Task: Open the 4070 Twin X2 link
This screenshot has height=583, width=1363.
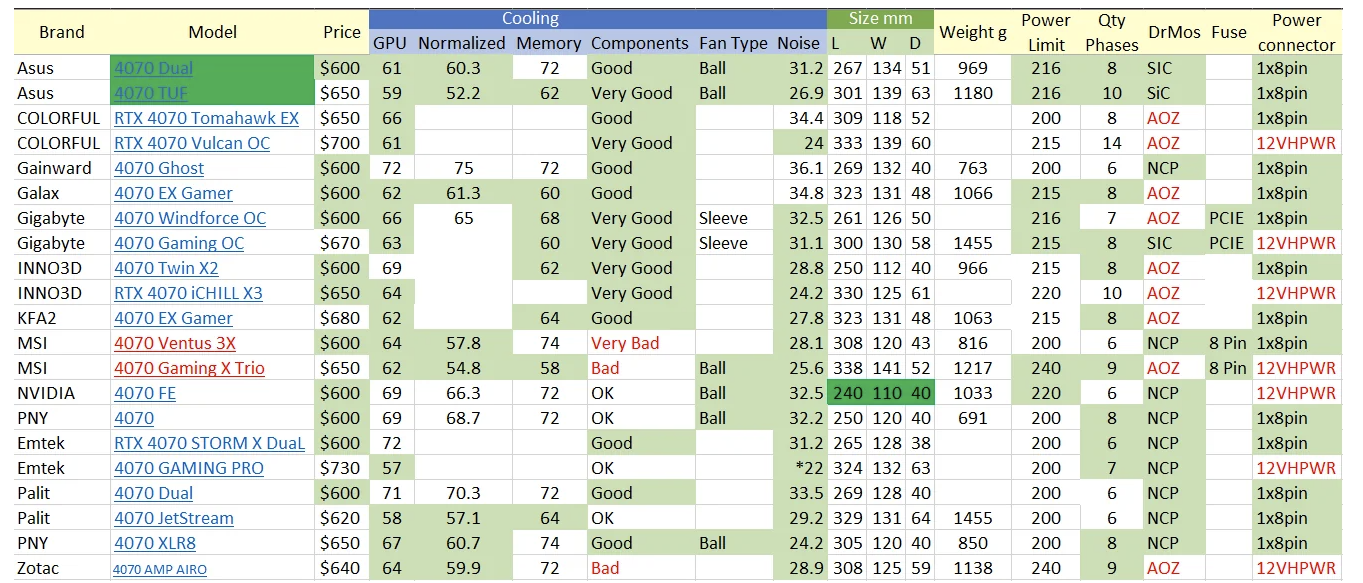Action: pos(166,268)
